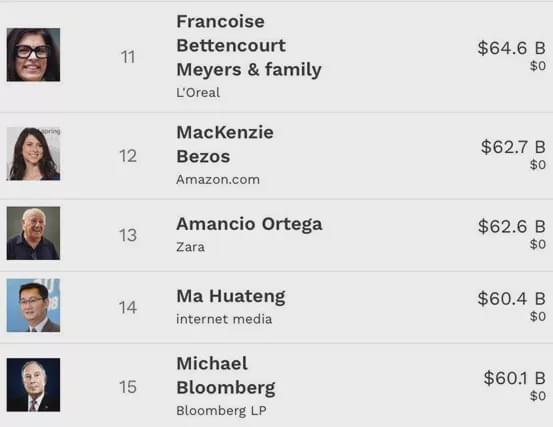Click MacKenzie Bezos portrait thumbnail

[x=33, y=154]
